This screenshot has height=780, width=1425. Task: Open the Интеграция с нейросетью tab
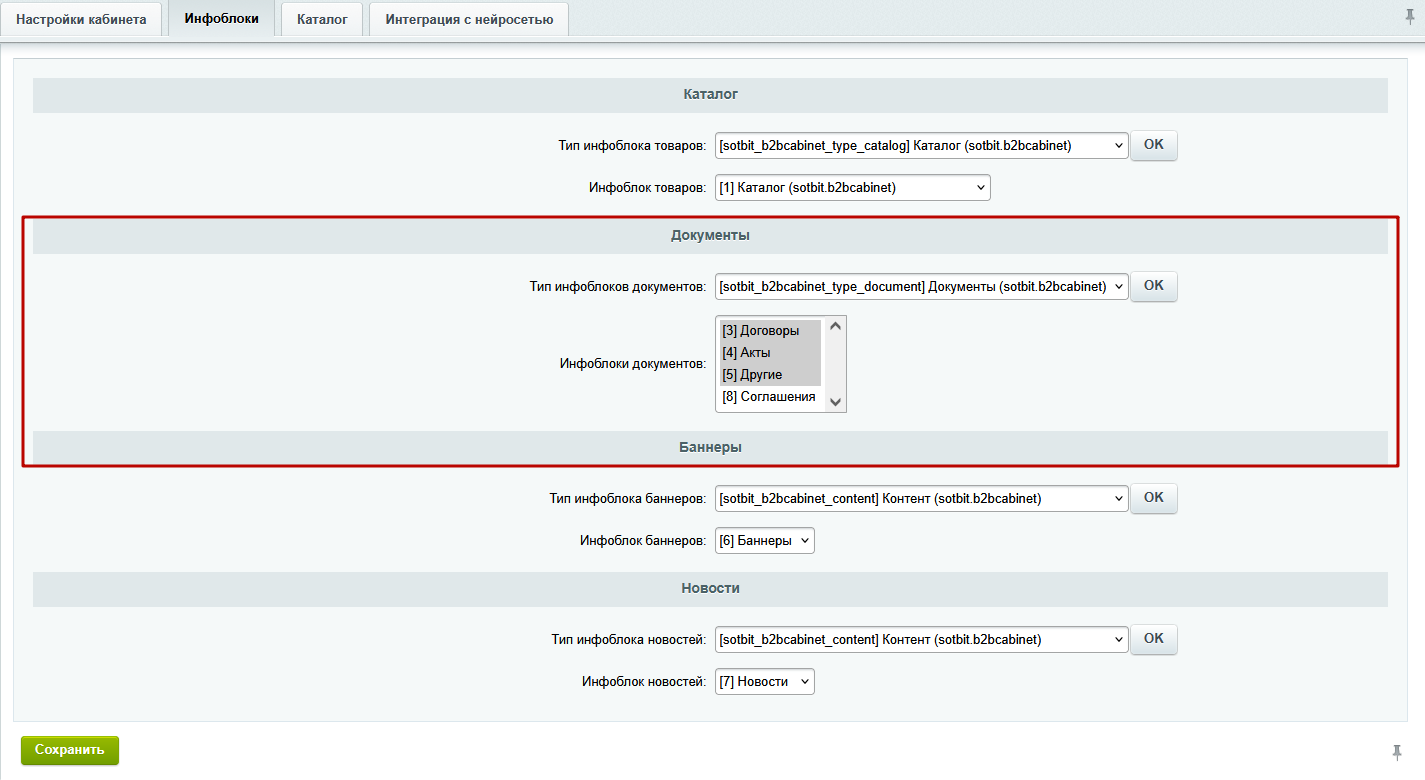469,19
